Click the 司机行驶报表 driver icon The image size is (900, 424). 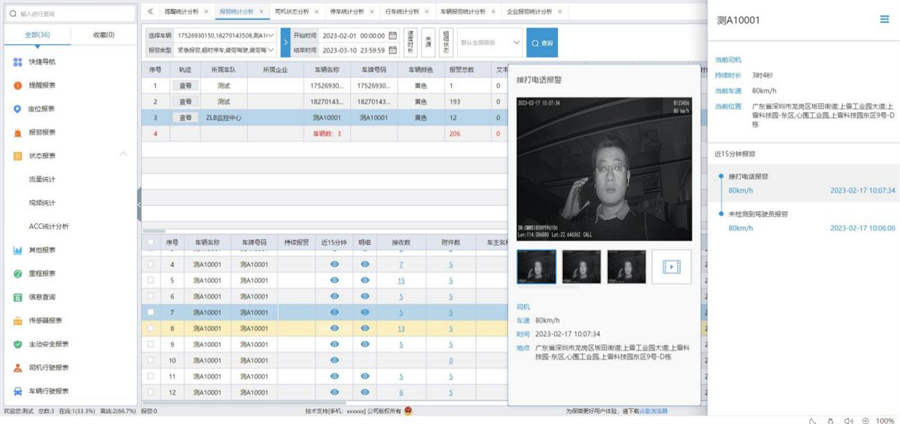(x=18, y=367)
